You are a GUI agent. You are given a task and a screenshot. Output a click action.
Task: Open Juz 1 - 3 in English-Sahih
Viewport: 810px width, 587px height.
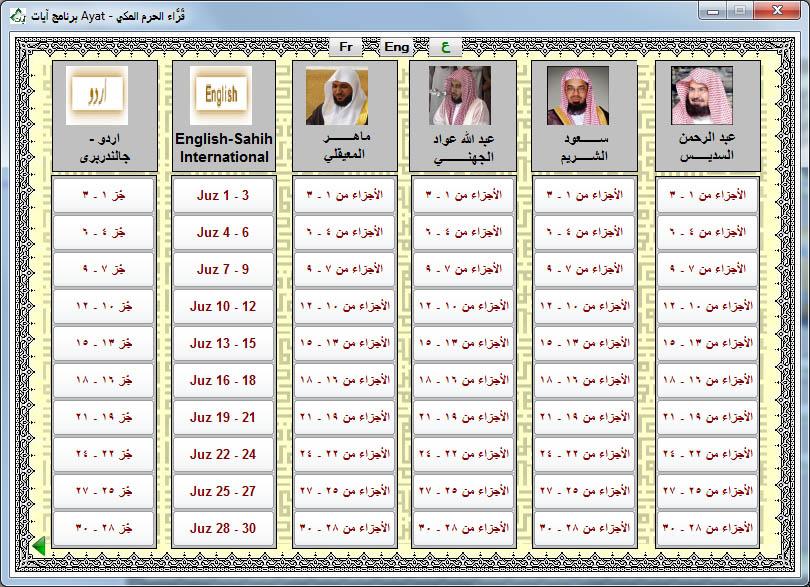click(x=223, y=196)
